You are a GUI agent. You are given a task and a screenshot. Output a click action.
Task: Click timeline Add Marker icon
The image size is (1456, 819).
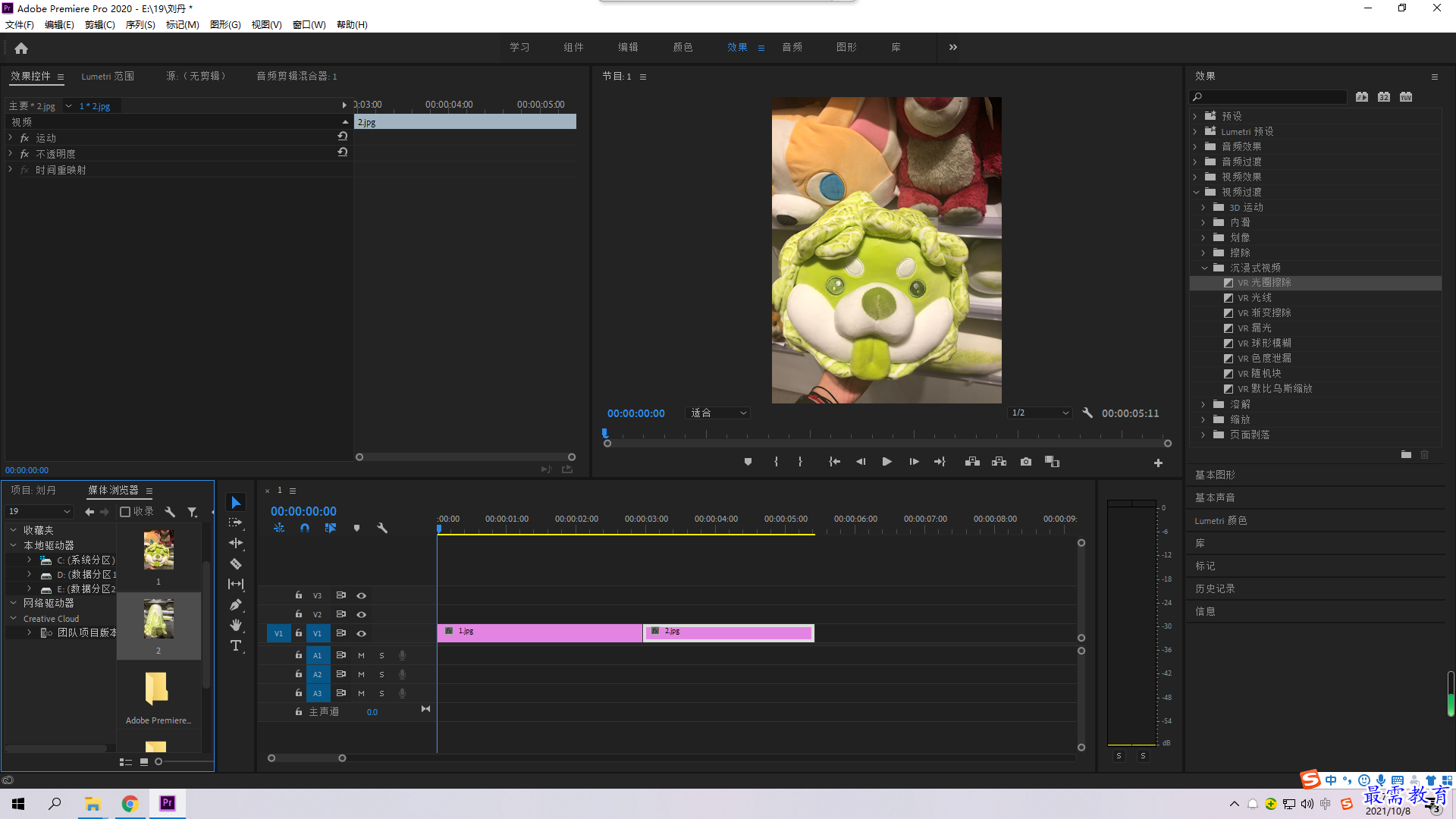click(x=356, y=528)
